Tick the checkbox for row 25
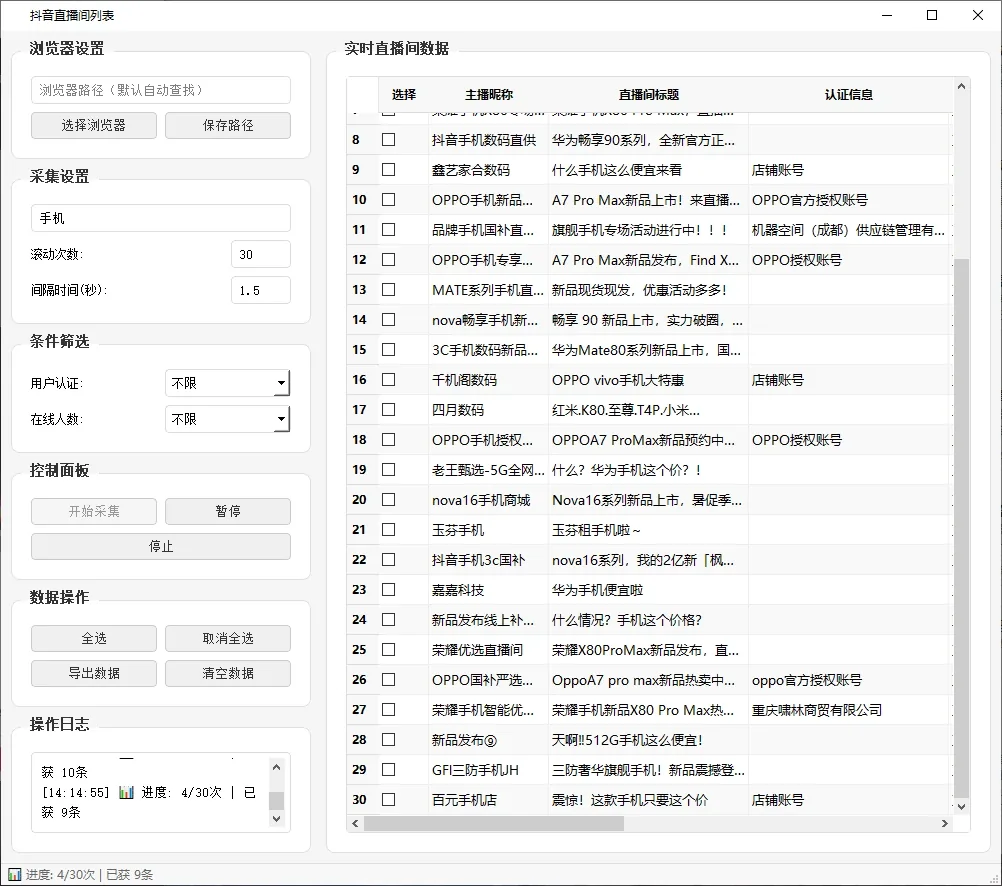Viewport: 1002px width, 886px height. pos(389,649)
